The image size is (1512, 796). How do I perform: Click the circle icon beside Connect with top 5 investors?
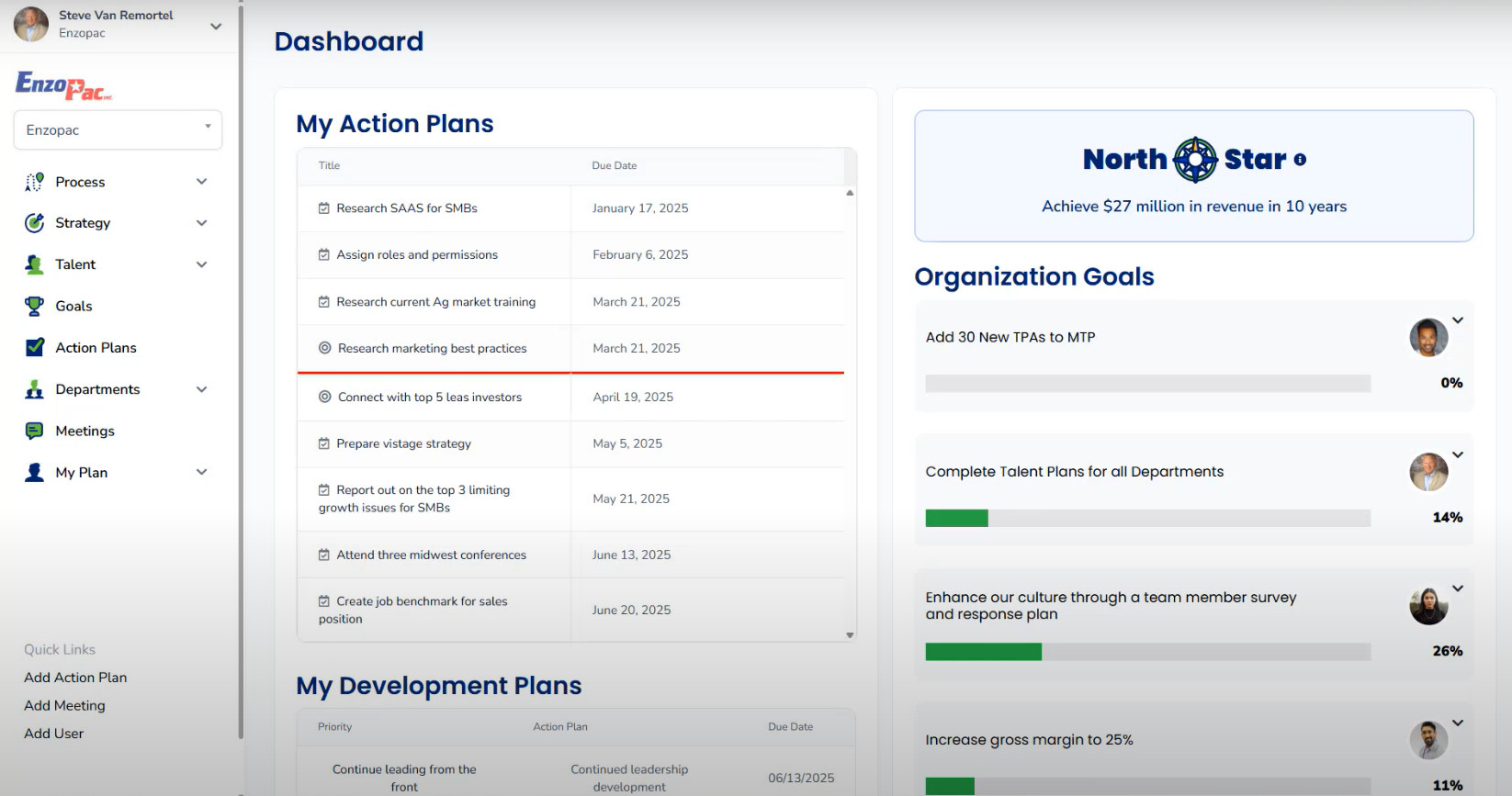click(x=324, y=397)
